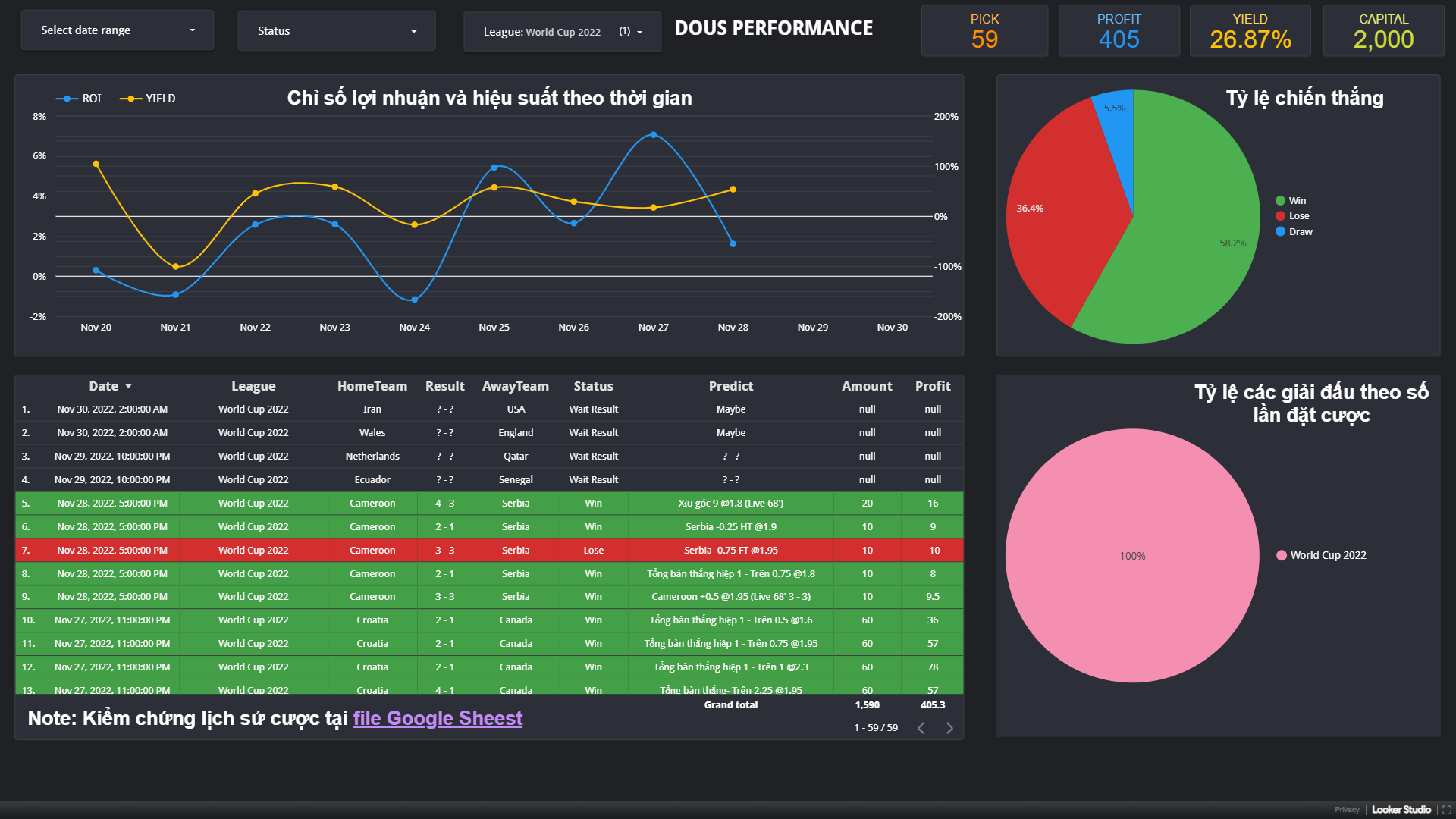Image resolution: width=1456 pixels, height=819 pixels.
Task: Open the League World Cup 2022 filter
Action: (562, 32)
